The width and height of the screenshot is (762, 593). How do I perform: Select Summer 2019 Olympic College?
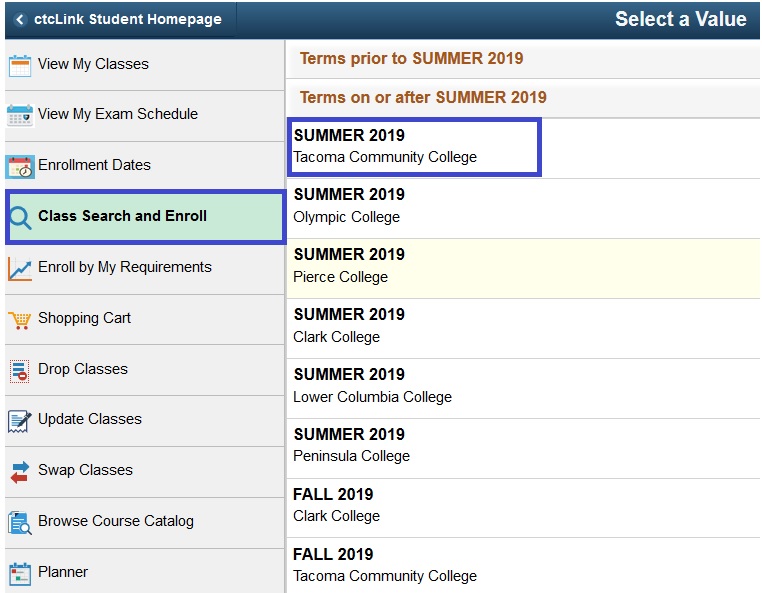[x=523, y=208]
